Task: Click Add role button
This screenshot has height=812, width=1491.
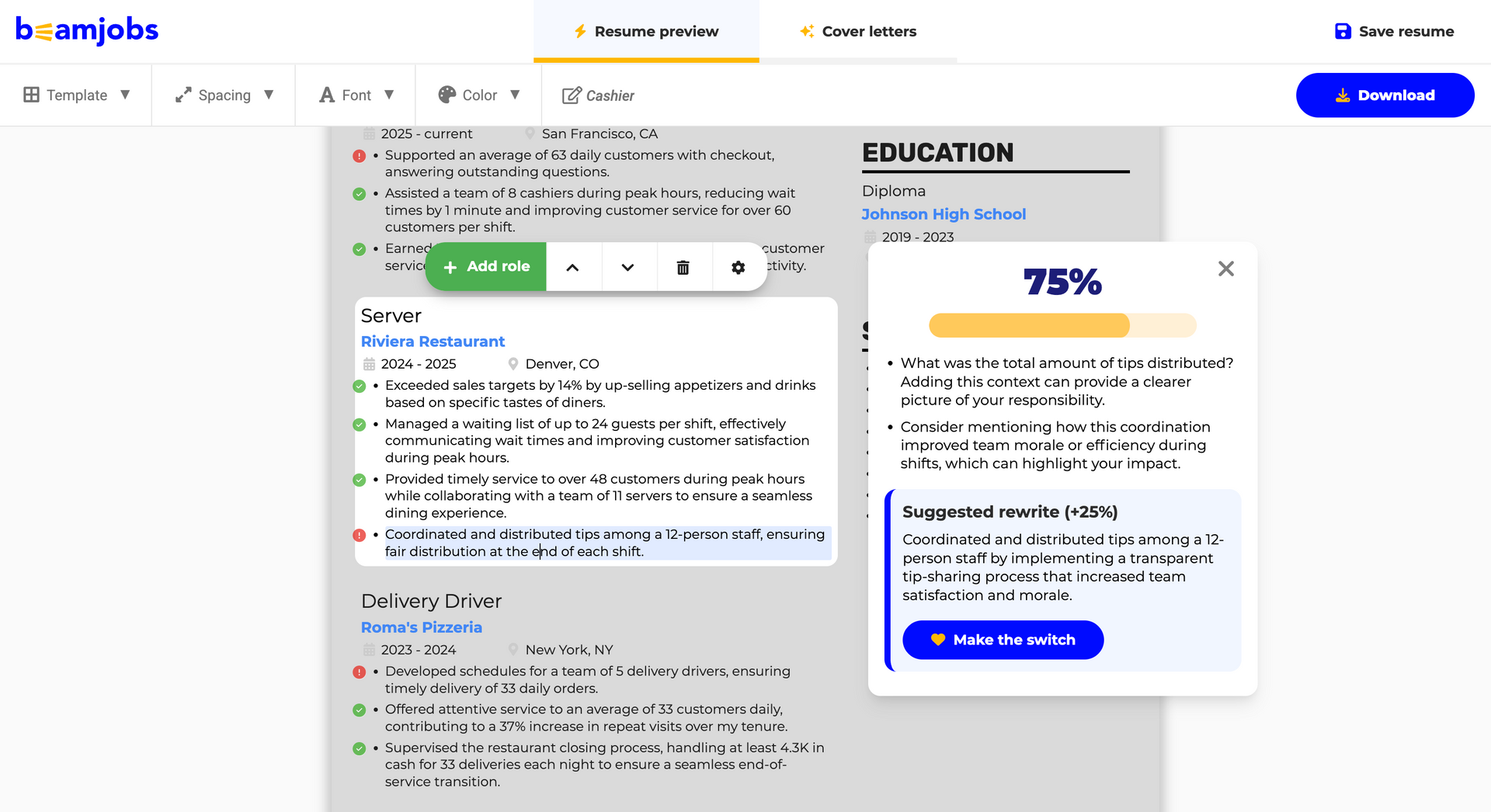Action: coord(486,267)
